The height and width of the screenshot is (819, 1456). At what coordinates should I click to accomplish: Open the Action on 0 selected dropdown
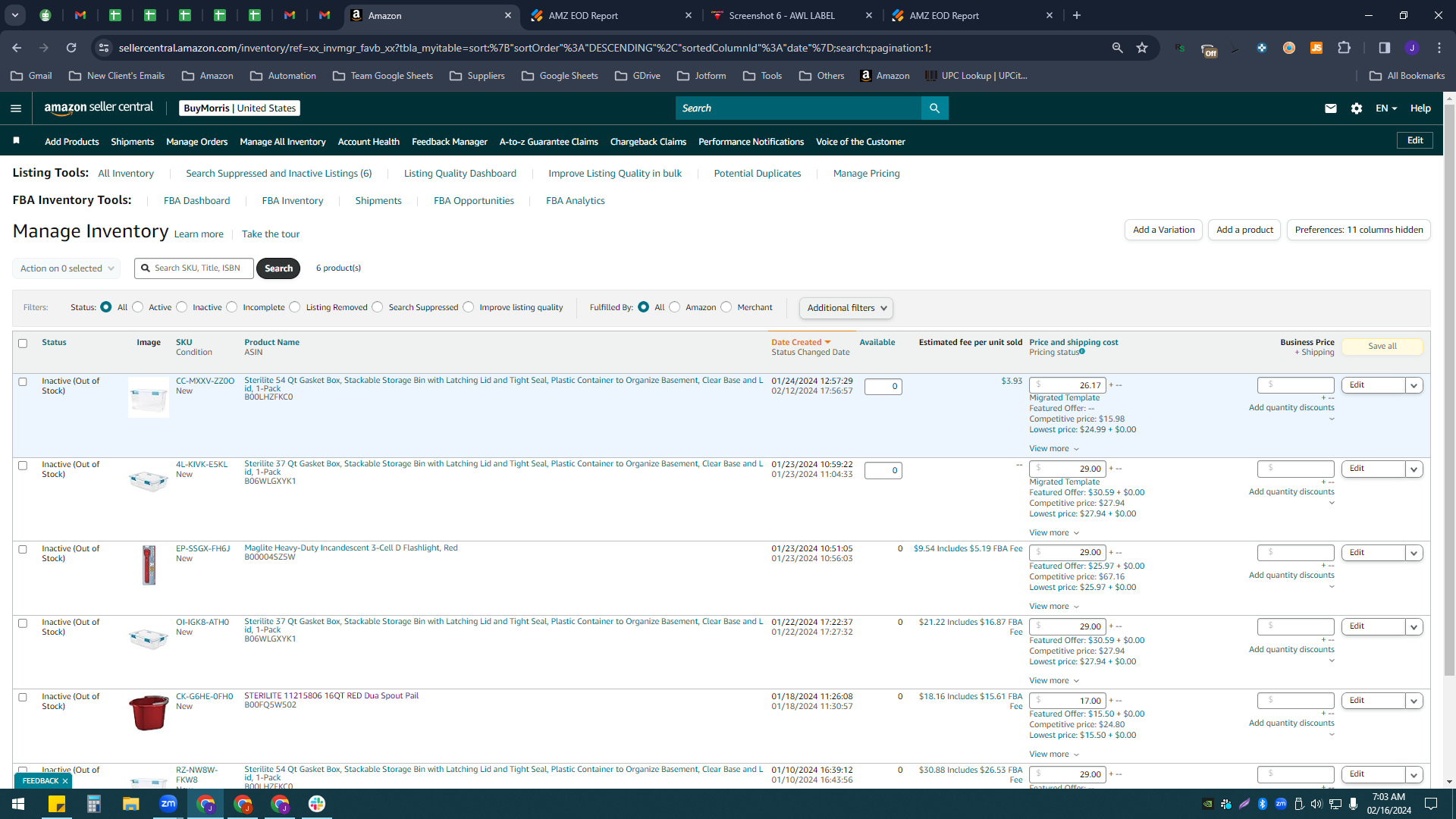coord(66,268)
